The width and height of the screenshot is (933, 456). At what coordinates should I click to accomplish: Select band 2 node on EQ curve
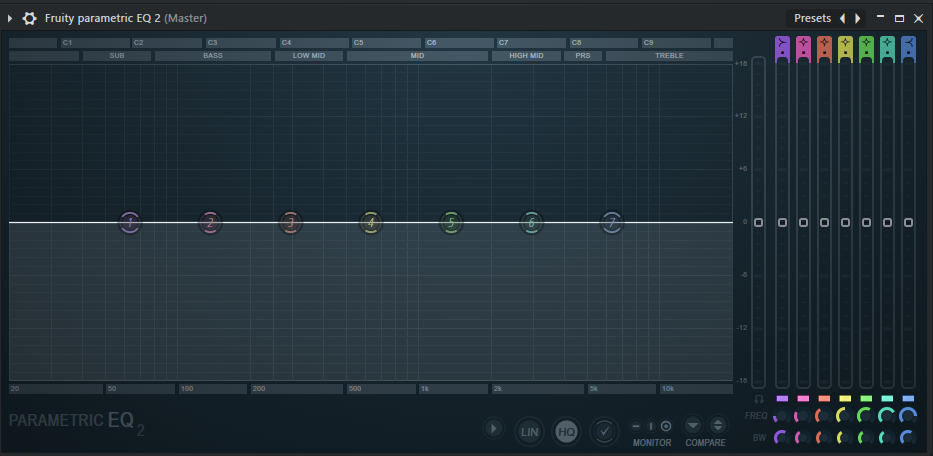[210, 223]
